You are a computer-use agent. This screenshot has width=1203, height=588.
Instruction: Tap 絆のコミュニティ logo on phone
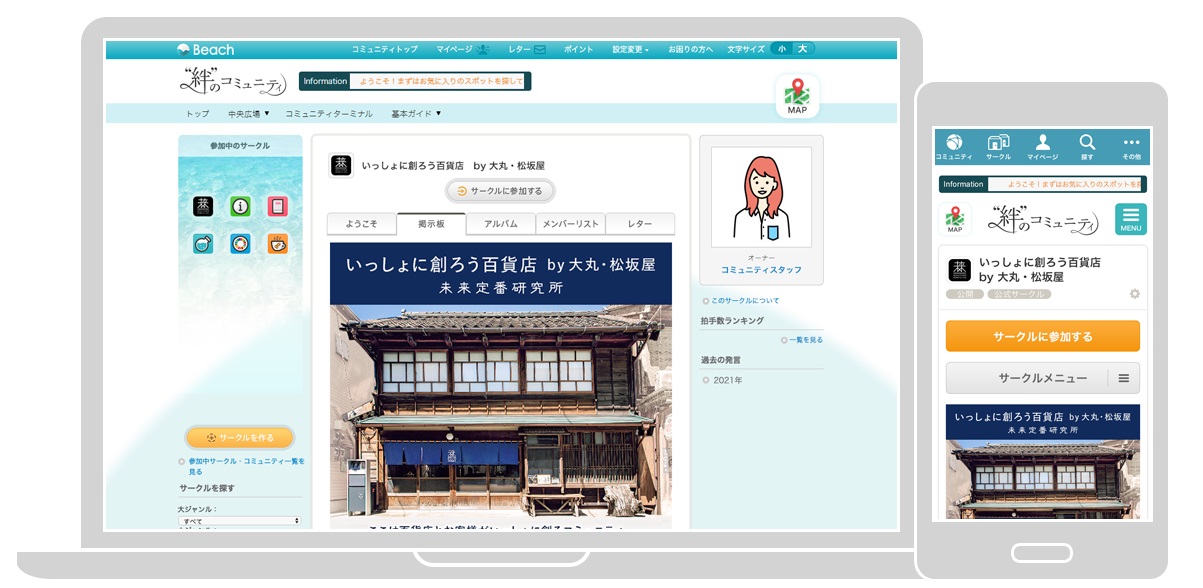point(1043,218)
